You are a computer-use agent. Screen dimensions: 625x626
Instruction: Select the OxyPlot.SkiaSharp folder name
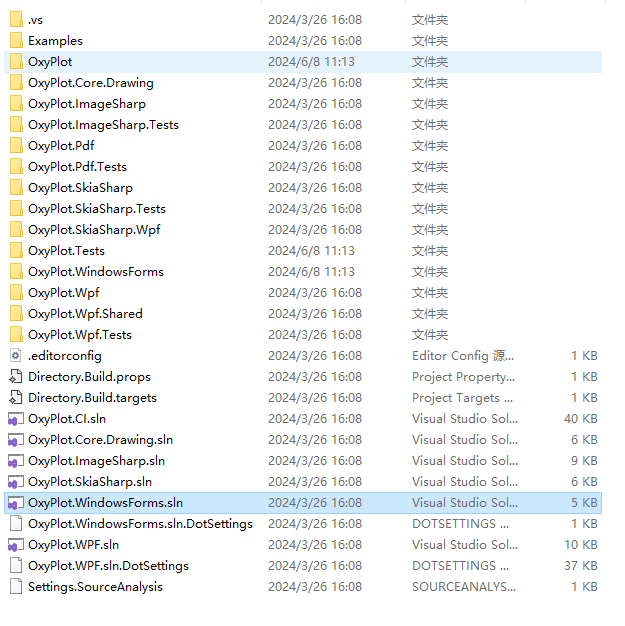coord(80,188)
